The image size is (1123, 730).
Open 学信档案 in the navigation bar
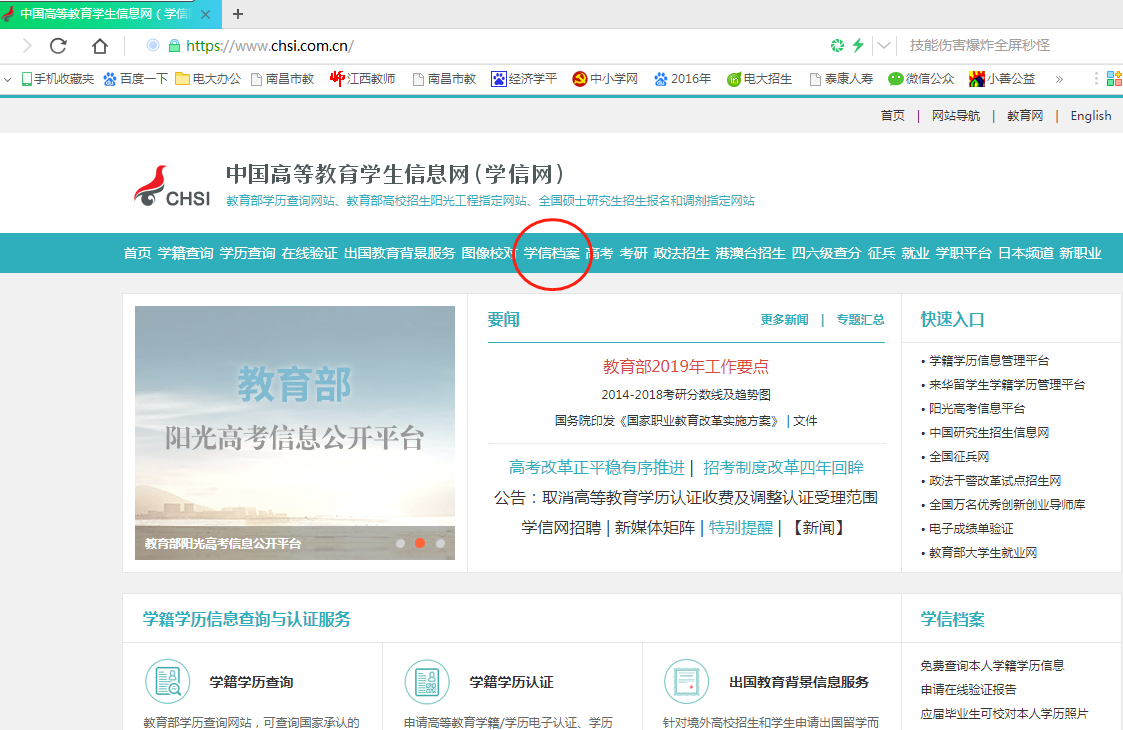[x=551, y=253]
